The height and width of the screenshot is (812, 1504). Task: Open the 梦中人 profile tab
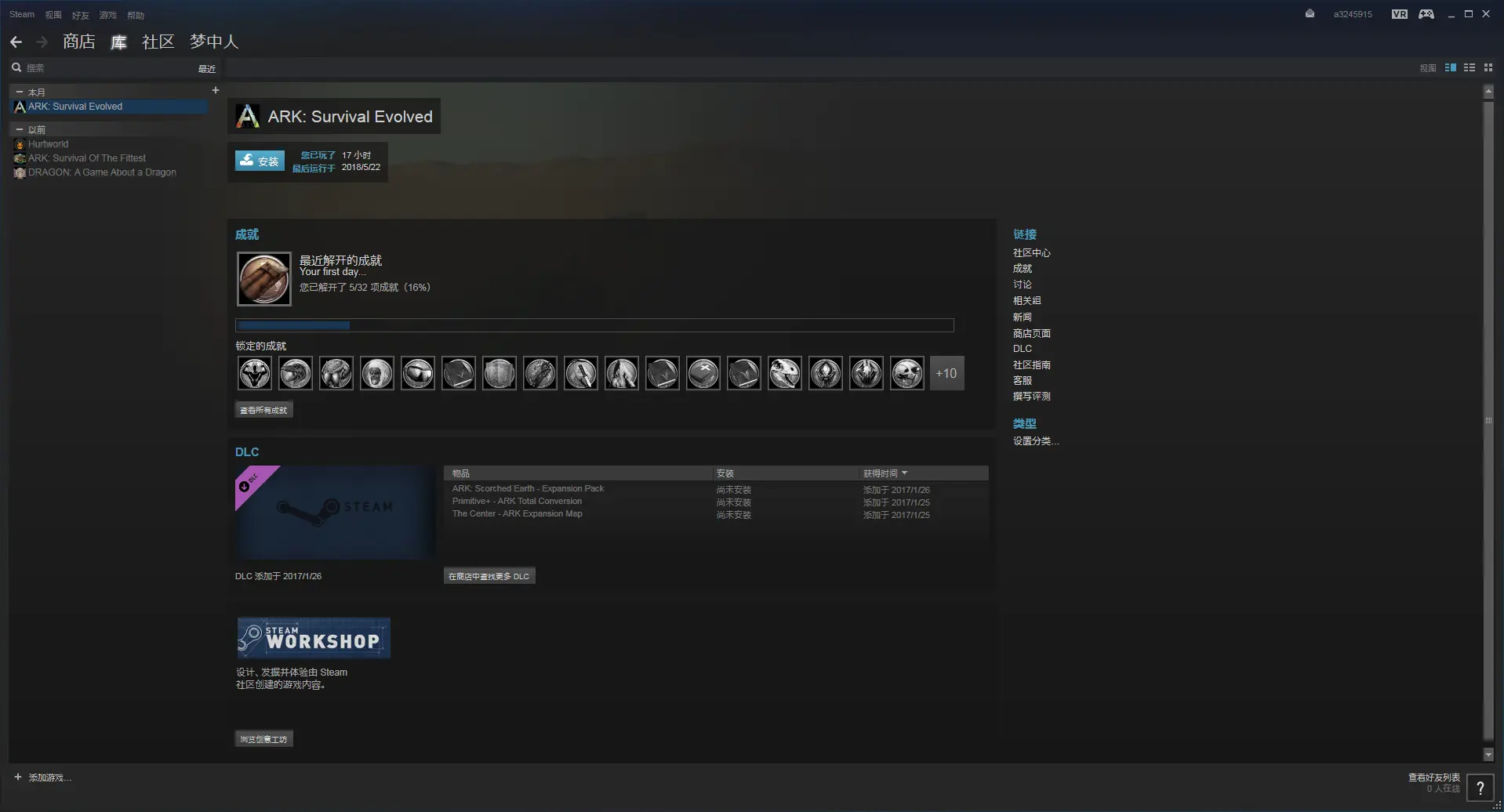[214, 42]
